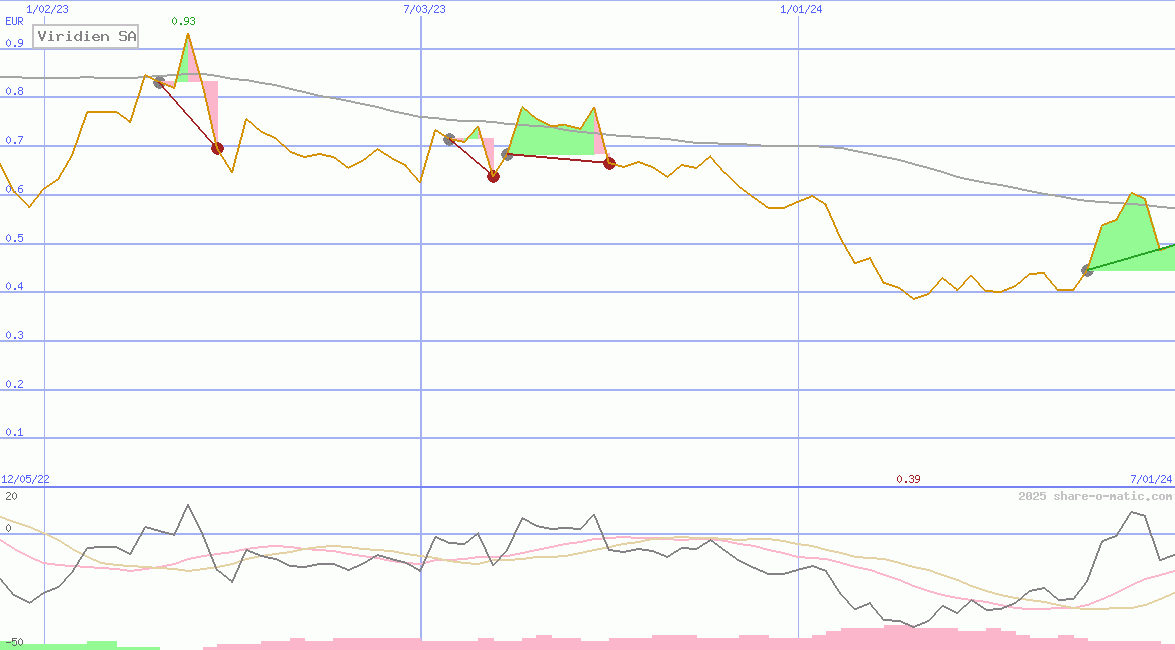Click the lowest red exit marker mid-chart
The image size is (1175, 650).
click(493, 176)
